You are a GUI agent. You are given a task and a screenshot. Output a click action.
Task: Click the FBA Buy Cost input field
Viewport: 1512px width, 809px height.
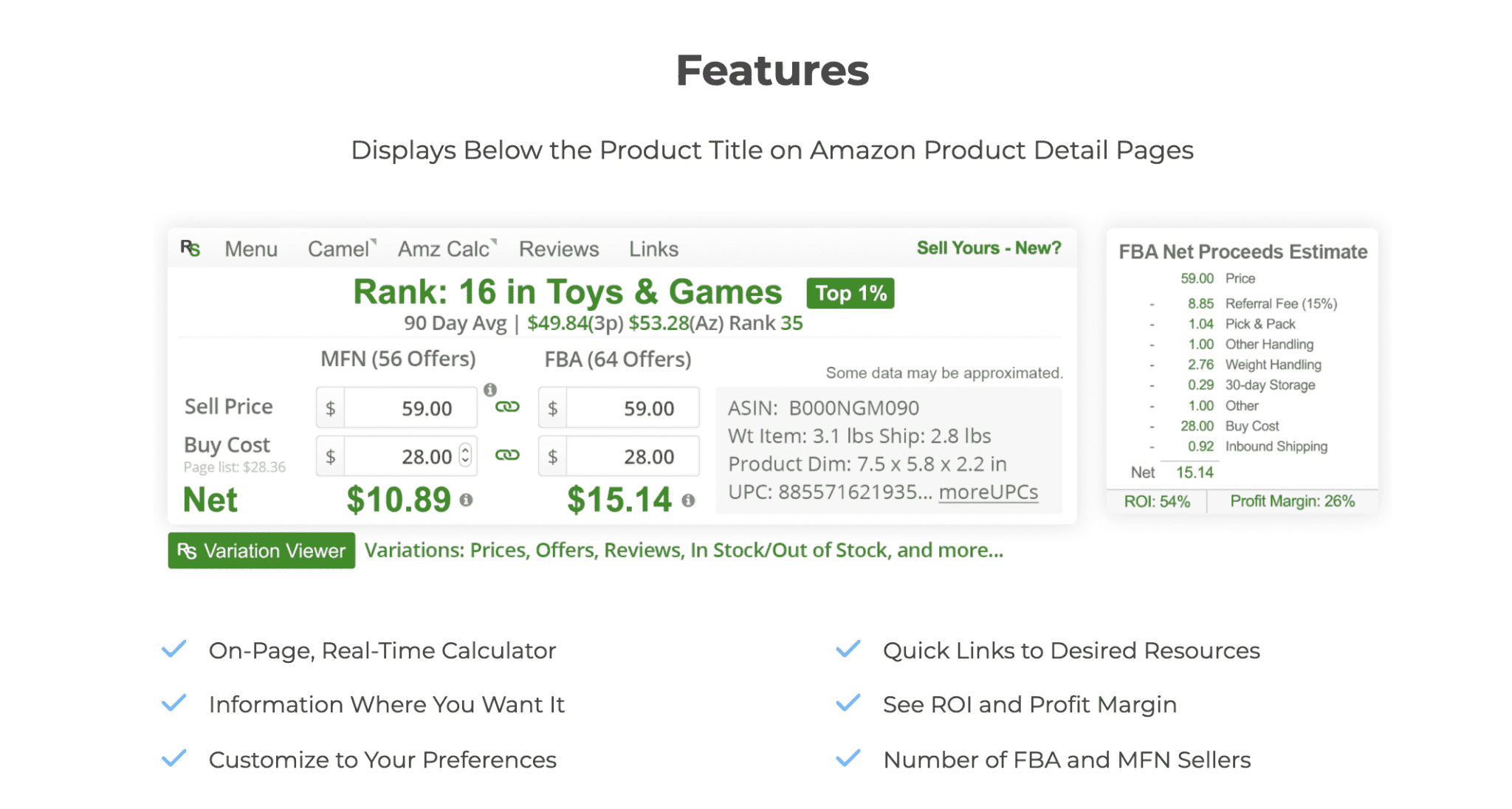click(x=632, y=457)
